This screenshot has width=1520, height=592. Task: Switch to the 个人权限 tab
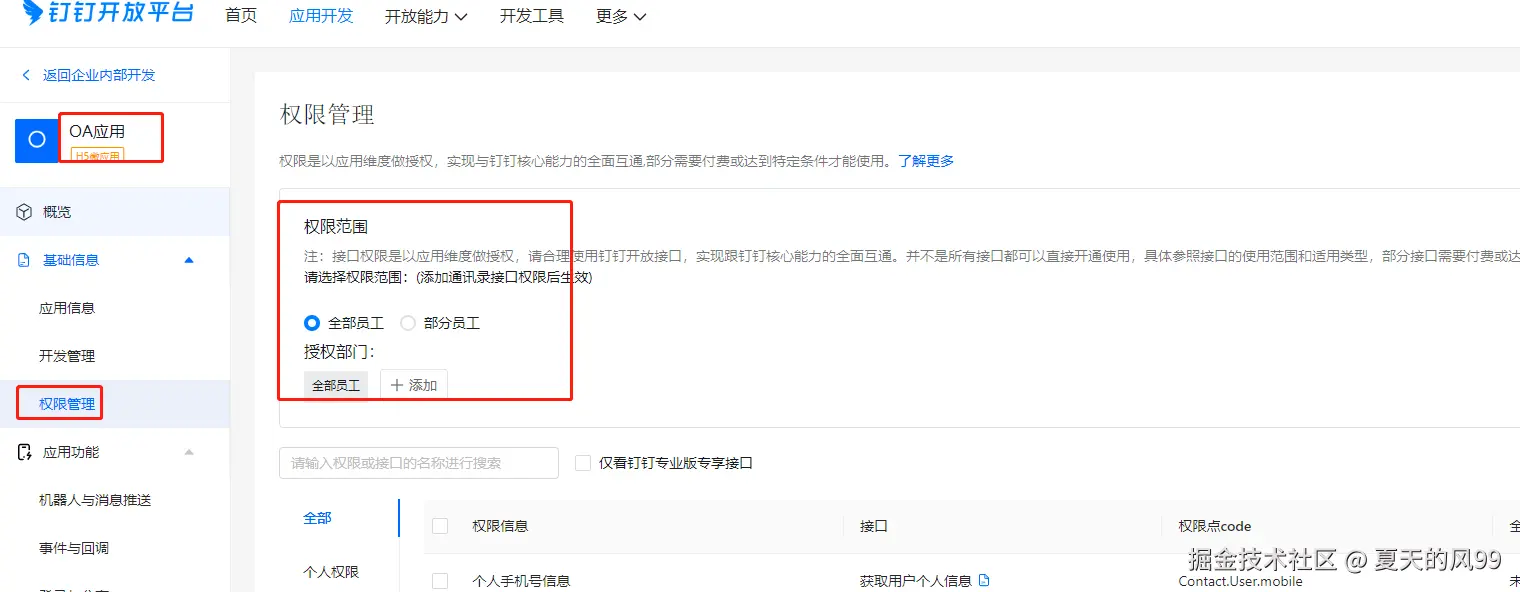click(x=330, y=570)
